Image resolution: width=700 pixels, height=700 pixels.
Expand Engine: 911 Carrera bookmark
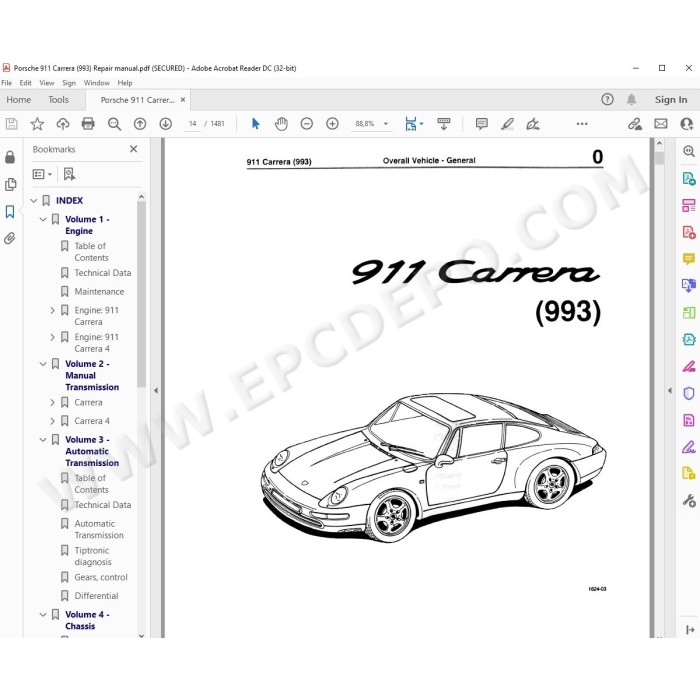pyautogui.click(x=52, y=310)
